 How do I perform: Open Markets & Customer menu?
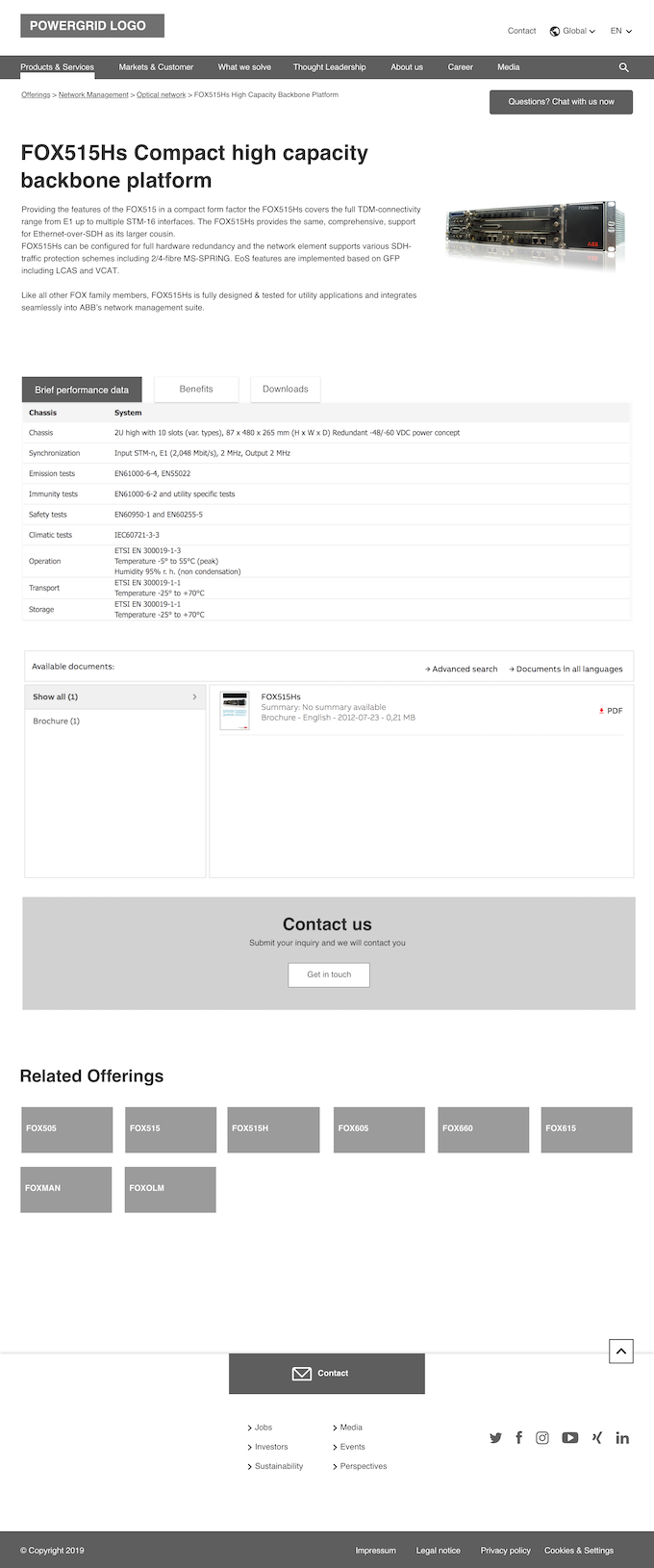tap(156, 67)
